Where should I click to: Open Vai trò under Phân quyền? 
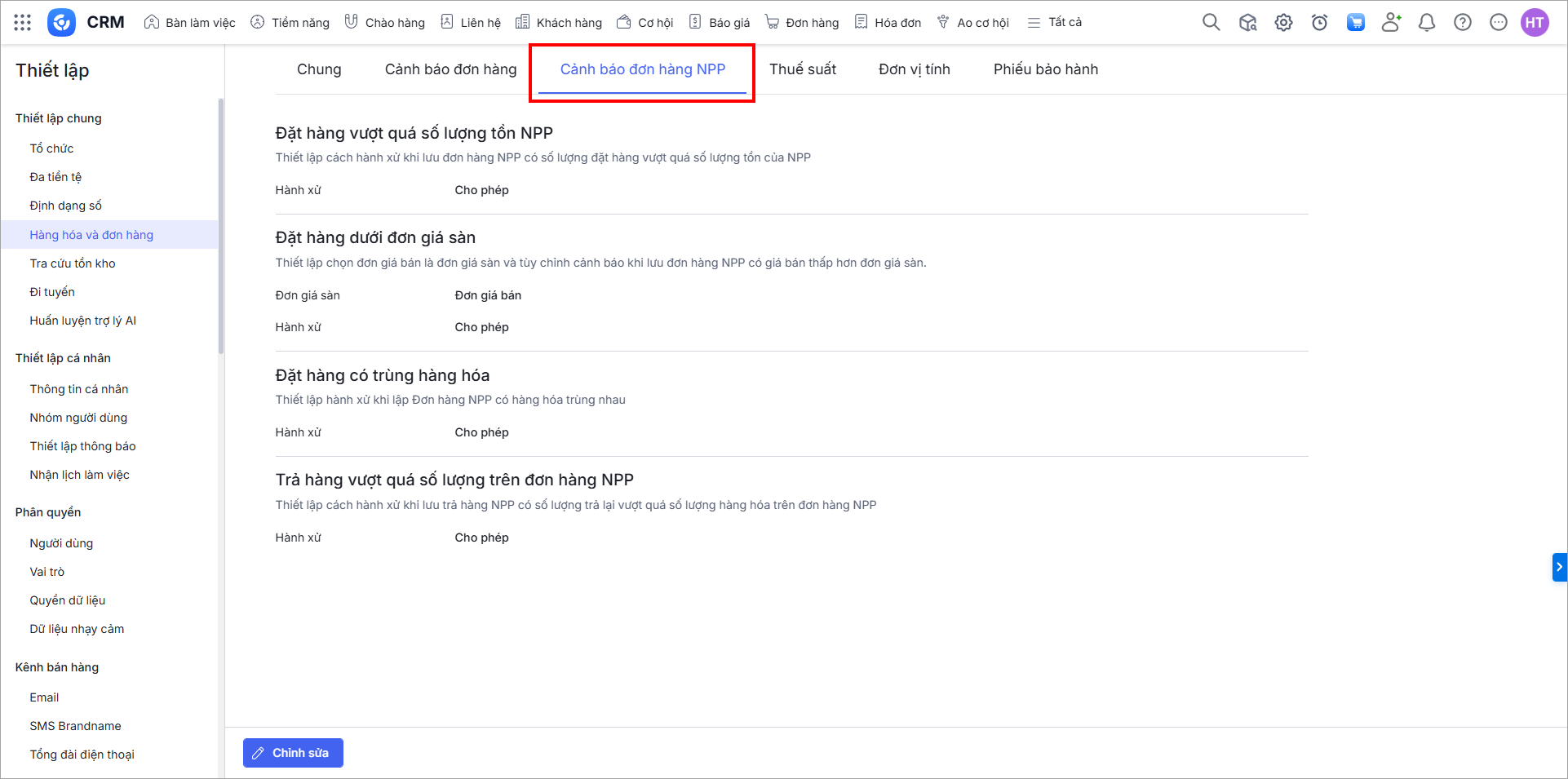[47, 572]
